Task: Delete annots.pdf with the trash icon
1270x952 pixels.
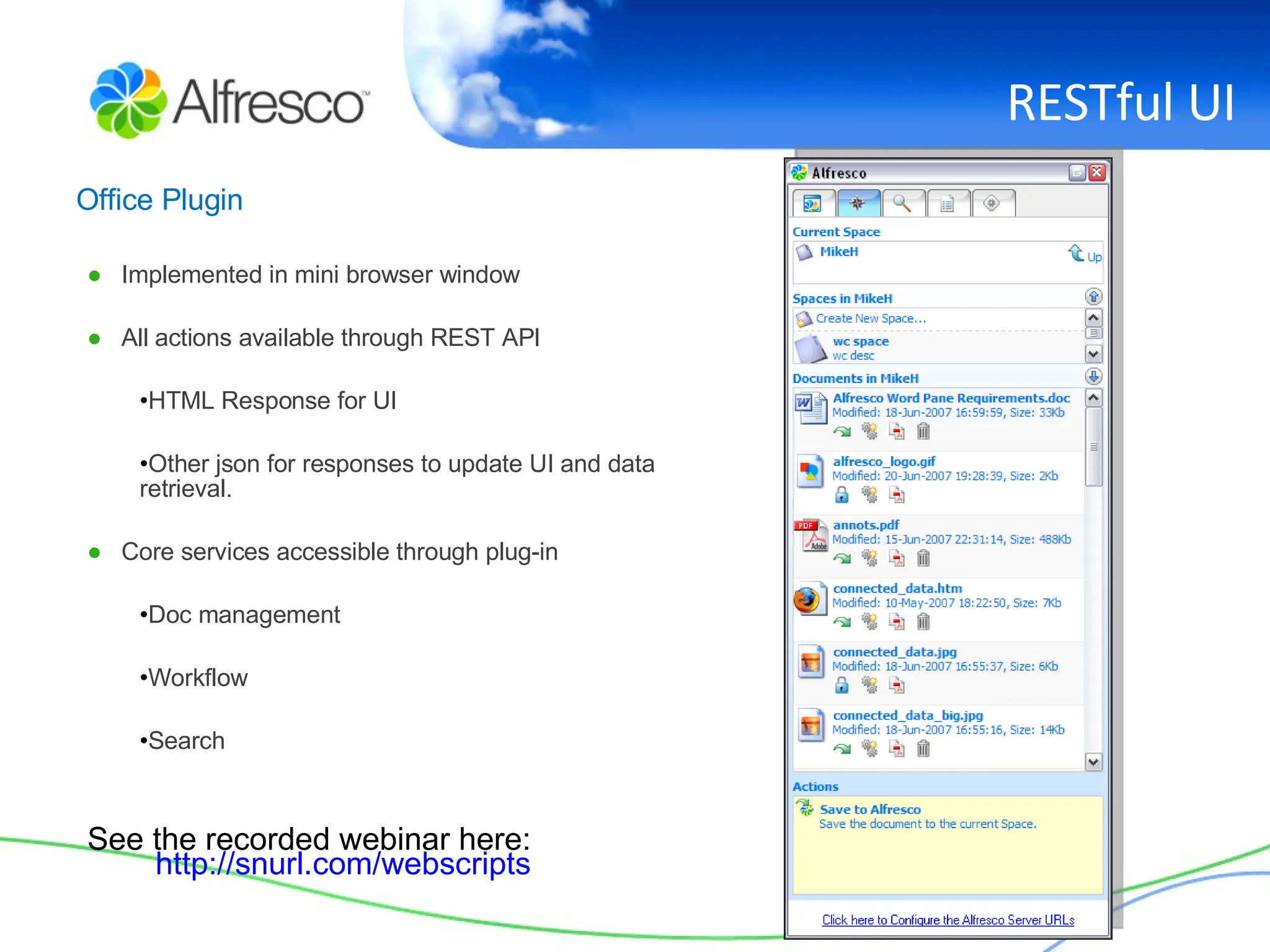Action: (x=923, y=558)
